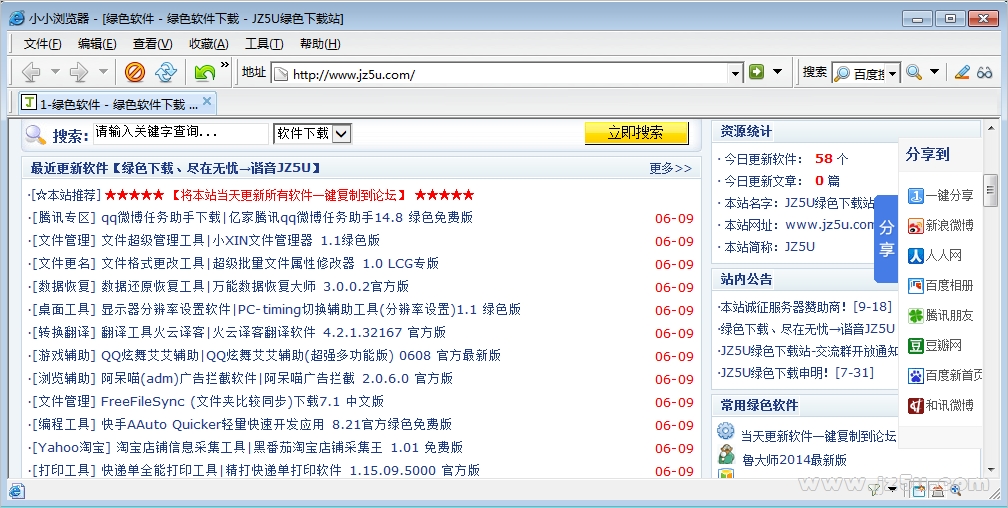Screen dimensions: 1008x508
Task: Click the Forward navigation arrow
Action: point(78,72)
